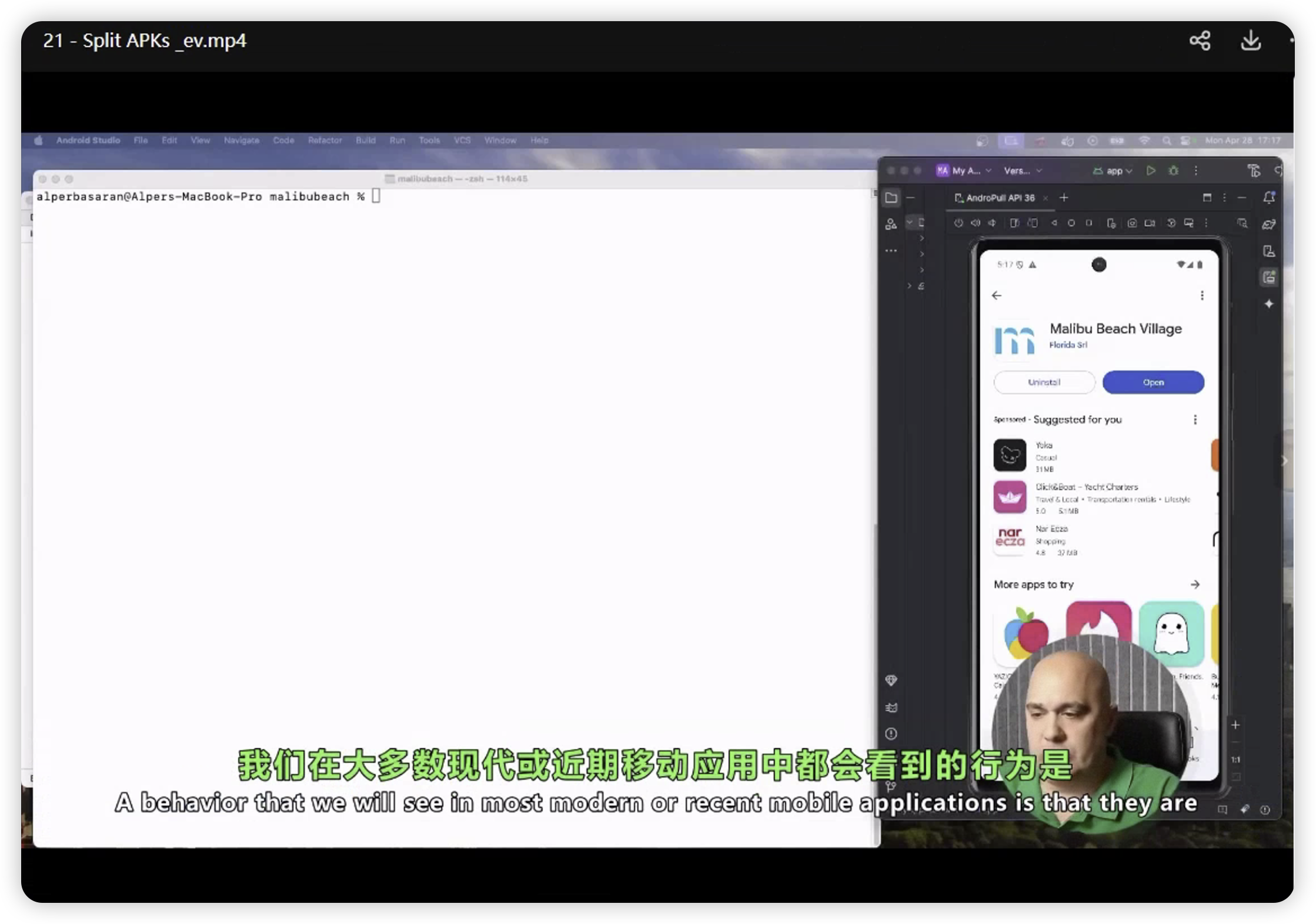1316x924 pixels.
Task: Open the app run configuration dropdown
Action: click(x=1113, y=171)
